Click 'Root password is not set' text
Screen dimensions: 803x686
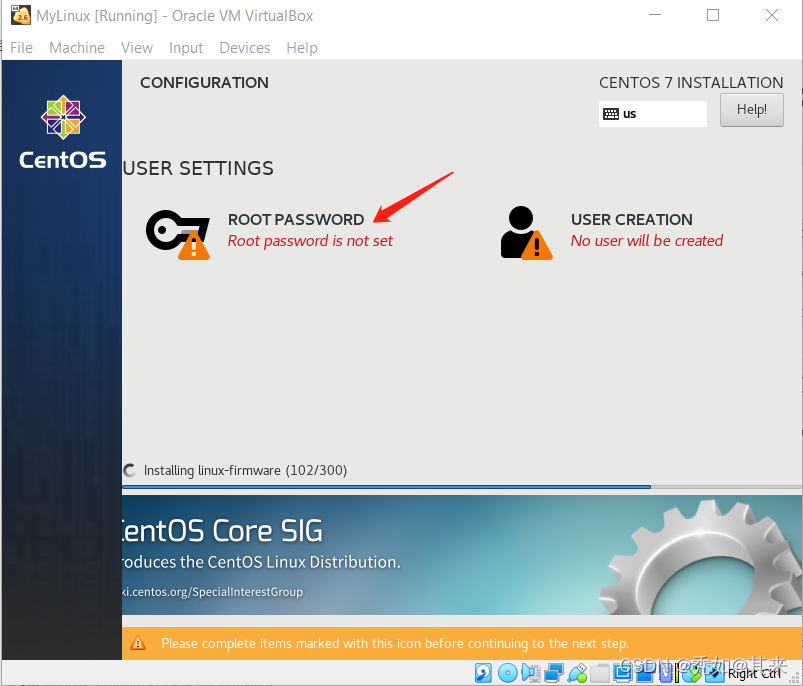pos(310,241)
